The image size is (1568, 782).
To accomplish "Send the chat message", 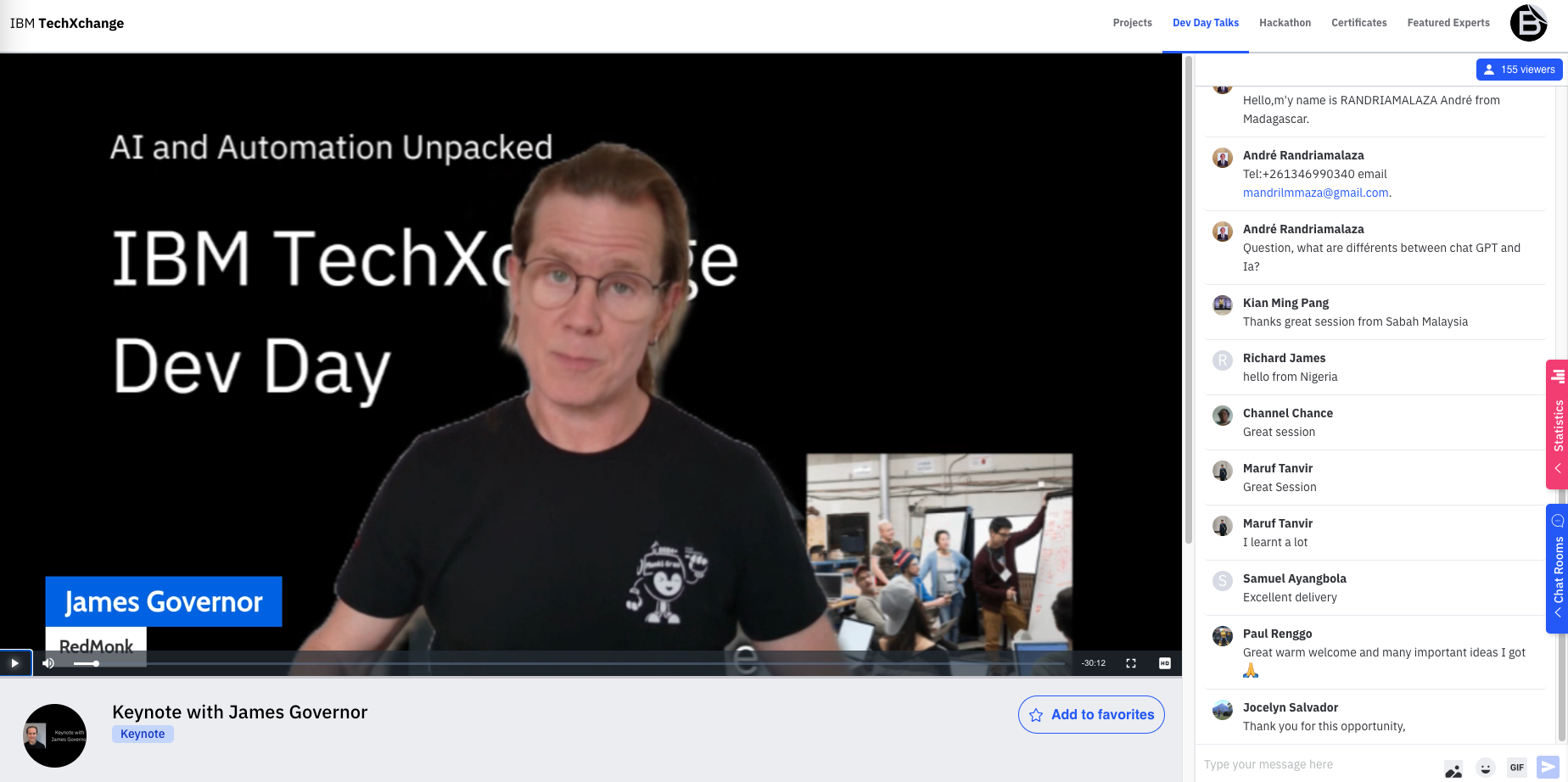I will (1548, 767).
